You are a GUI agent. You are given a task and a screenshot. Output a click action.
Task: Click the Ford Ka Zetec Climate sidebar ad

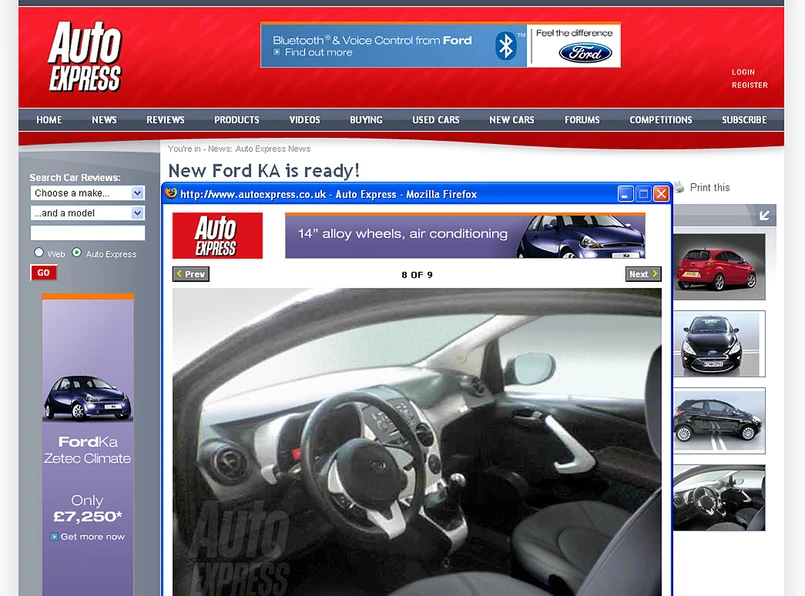(x=88, y=445)
